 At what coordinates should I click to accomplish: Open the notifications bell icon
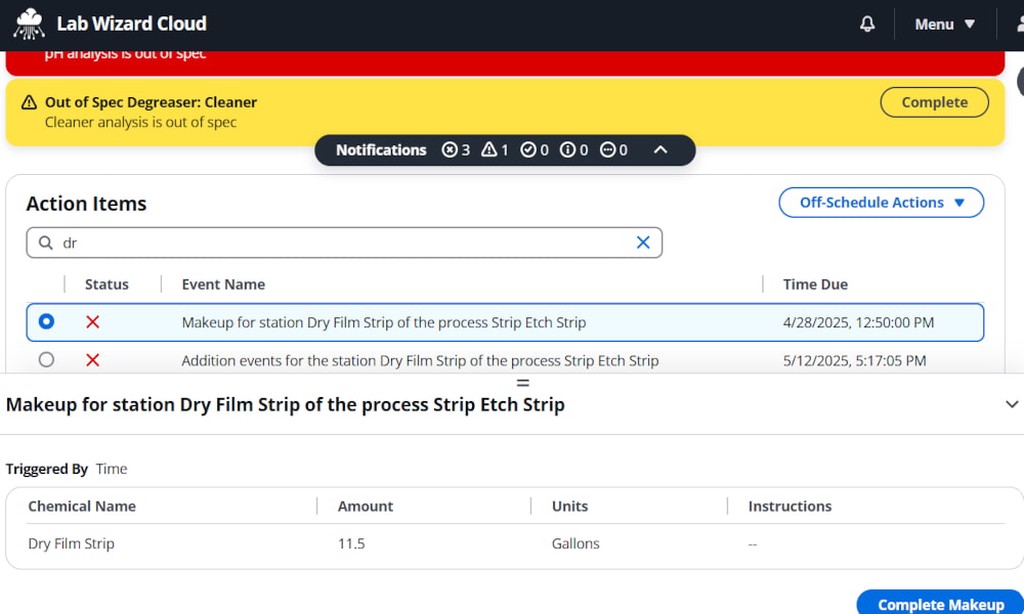click(x=867, y=24)
